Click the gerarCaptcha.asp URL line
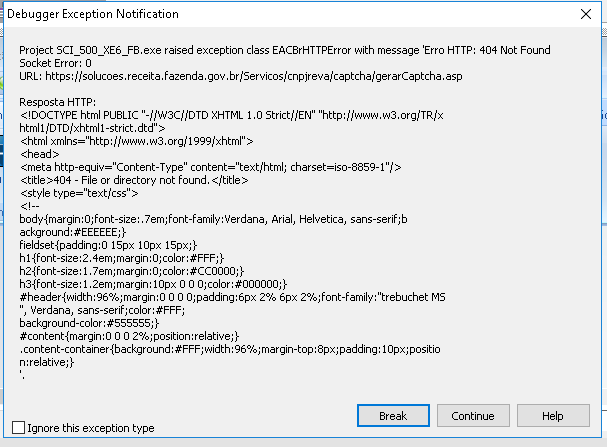This screenshot has width=607, height=447. pyautogui.click(x=241, y=76)
